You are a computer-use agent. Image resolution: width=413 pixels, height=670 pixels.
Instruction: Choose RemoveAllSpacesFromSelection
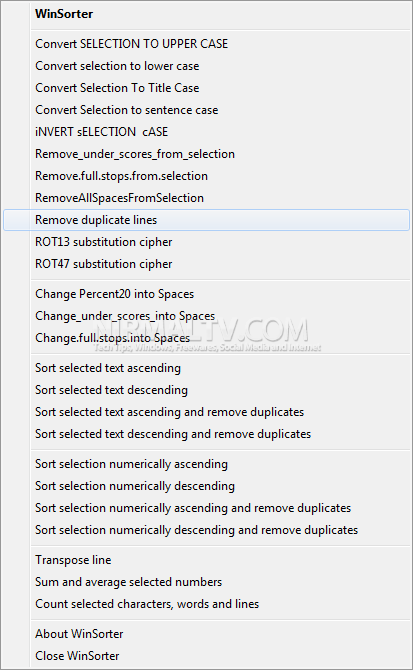click(x=206, y=198)
